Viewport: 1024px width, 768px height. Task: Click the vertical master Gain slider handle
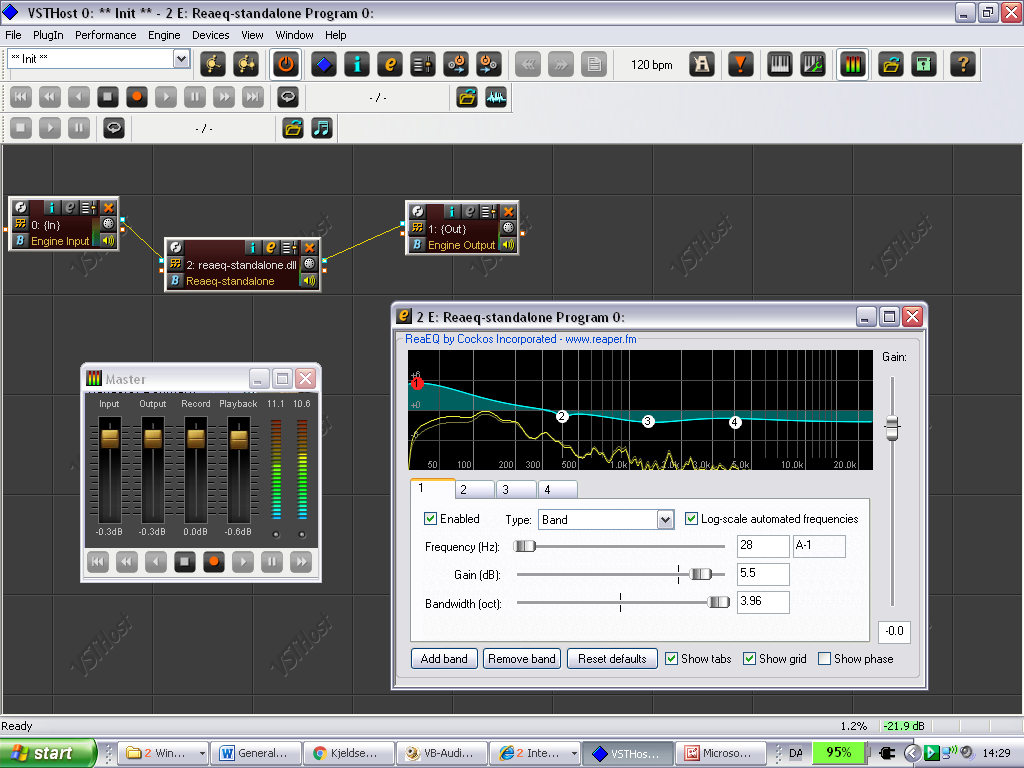(x=892, y=428)
